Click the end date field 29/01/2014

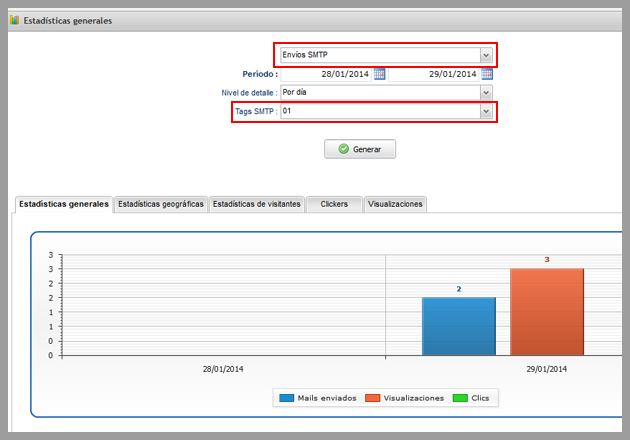click(x=434, y=74)
